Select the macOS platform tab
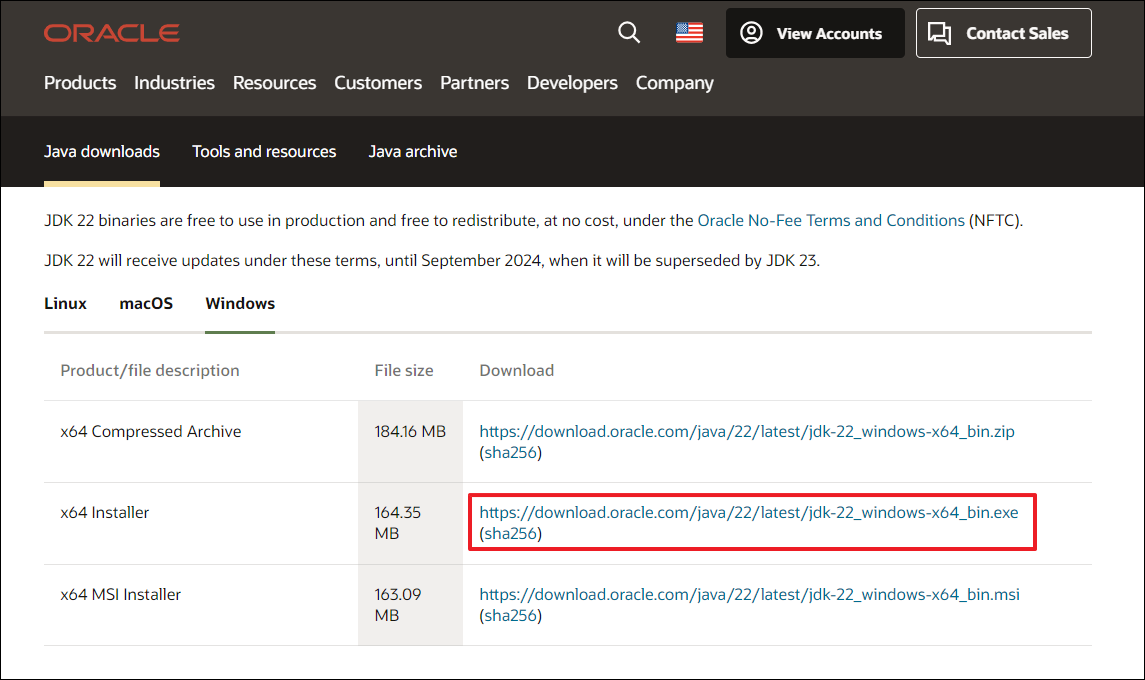 click(x=146, y=303)
